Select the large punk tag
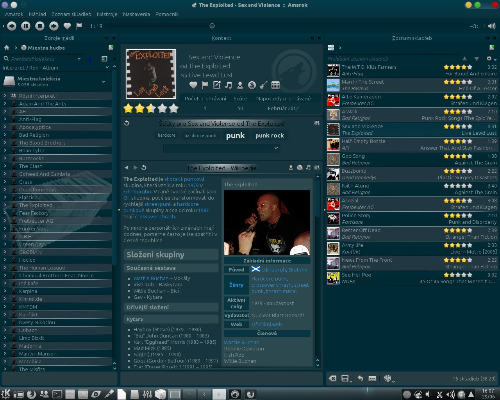This screenshot has width=500, height=400. tap(235, 135)
